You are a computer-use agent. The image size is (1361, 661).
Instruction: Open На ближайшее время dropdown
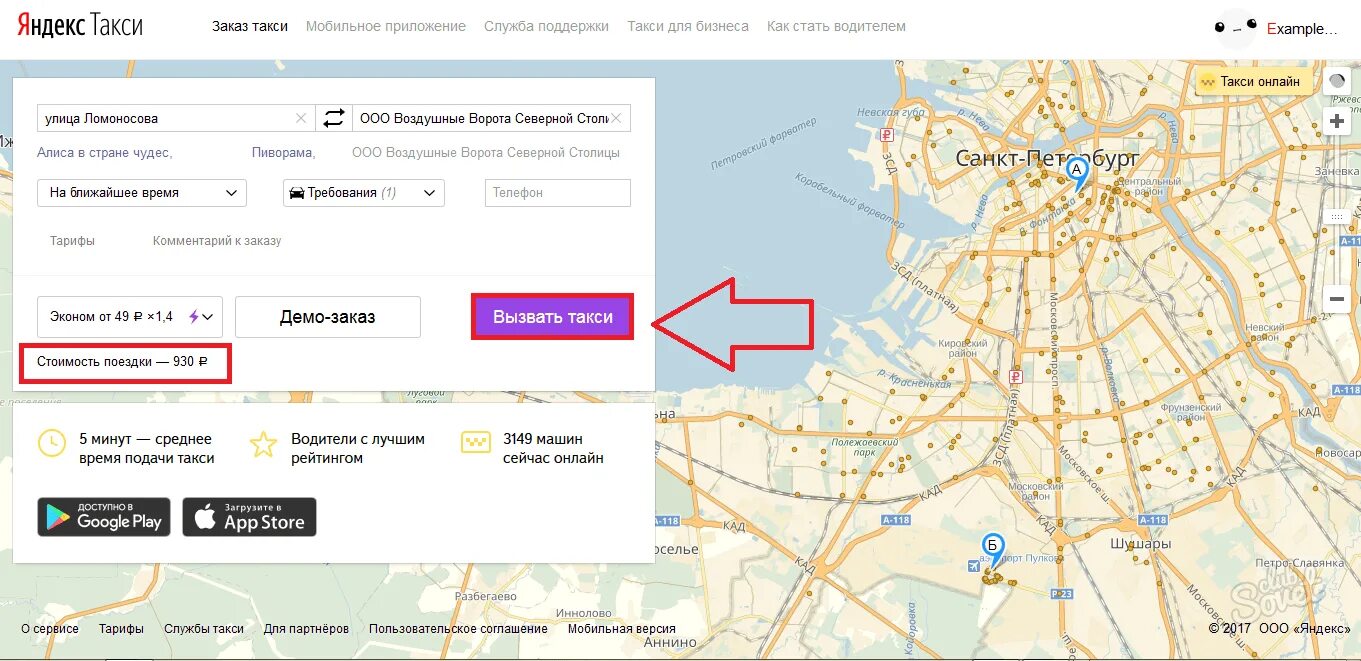click(x=142, y=193)
